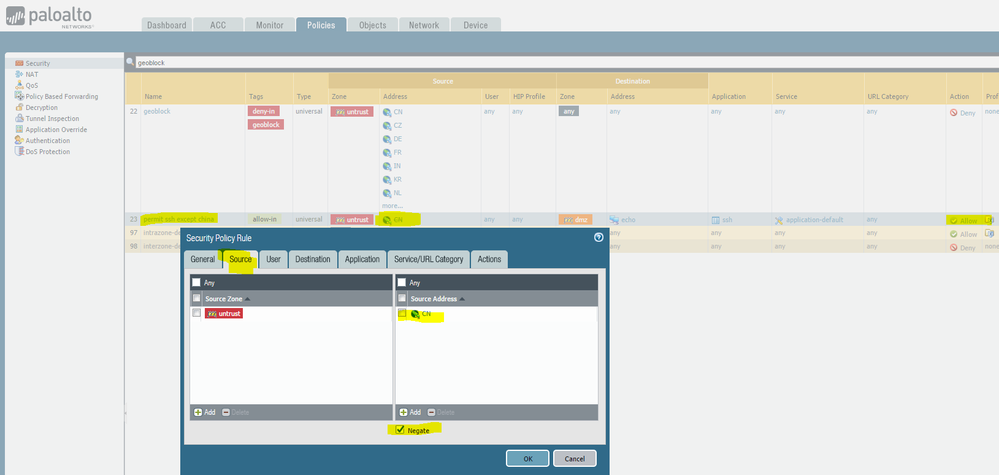Screen dimensions: 999x475
Task: Select the Source tab in rule dialog
Action: click(240, 259)
